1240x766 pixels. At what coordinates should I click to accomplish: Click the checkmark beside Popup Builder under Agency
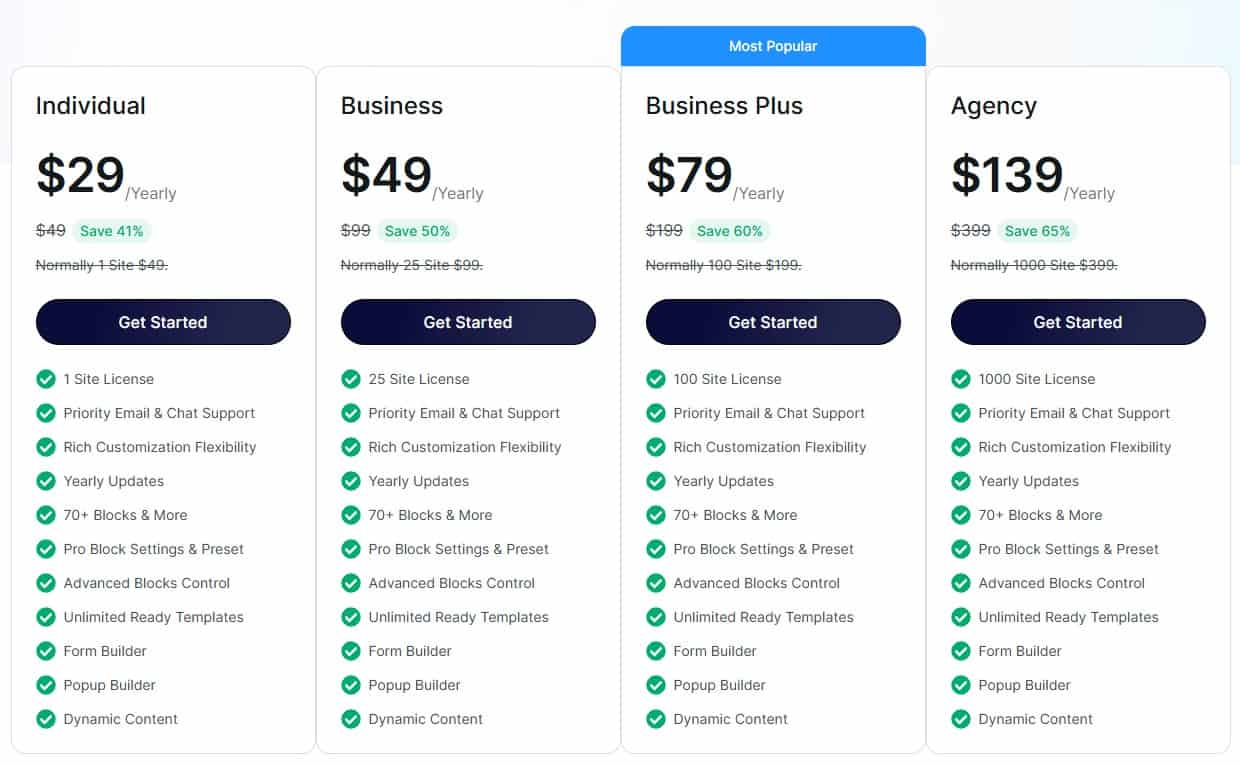point(961,685)
